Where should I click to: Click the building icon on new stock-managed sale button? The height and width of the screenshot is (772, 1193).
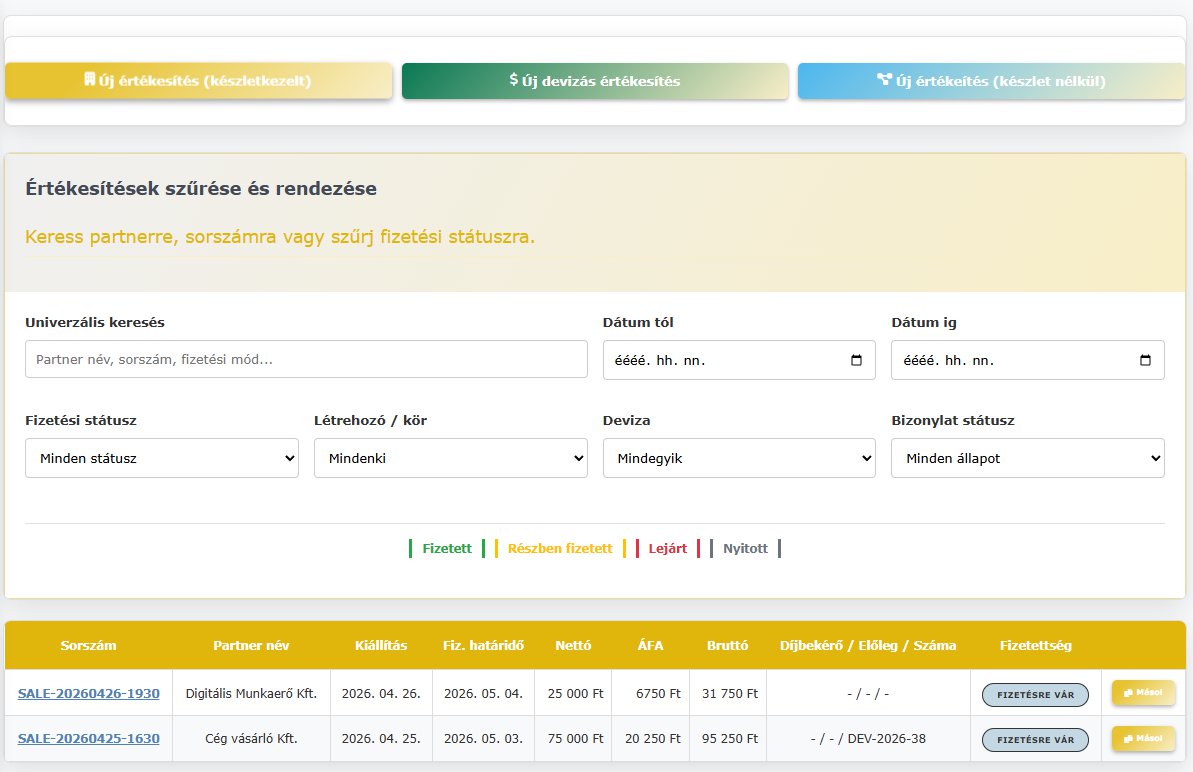[x=89, y=80]
